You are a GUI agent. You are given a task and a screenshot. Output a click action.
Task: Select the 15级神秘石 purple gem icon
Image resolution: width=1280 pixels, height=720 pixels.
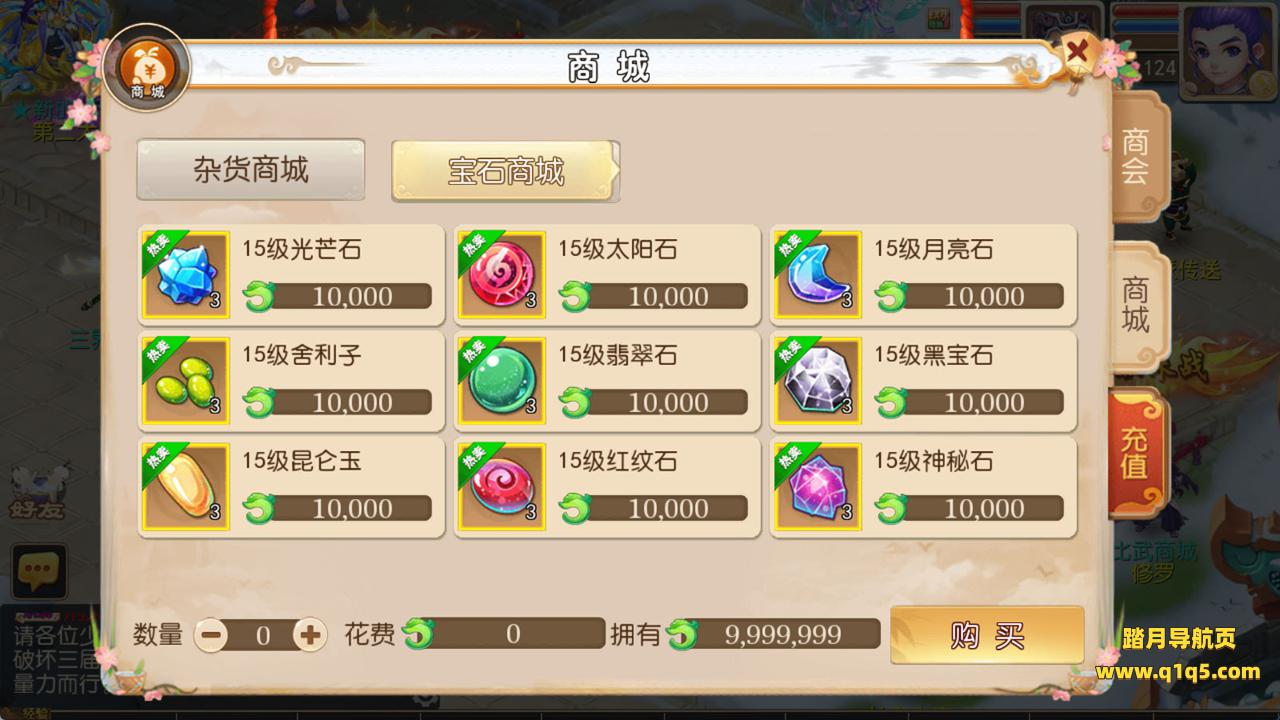(x=817, y=485)
